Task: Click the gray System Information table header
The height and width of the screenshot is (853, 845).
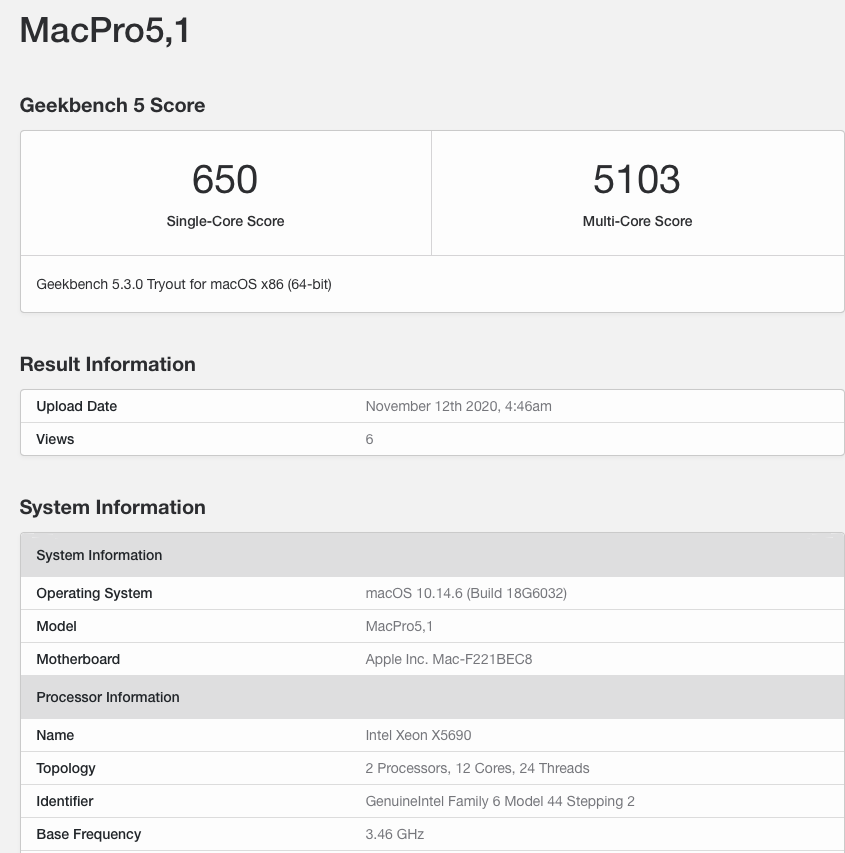Action: [432, 555]
